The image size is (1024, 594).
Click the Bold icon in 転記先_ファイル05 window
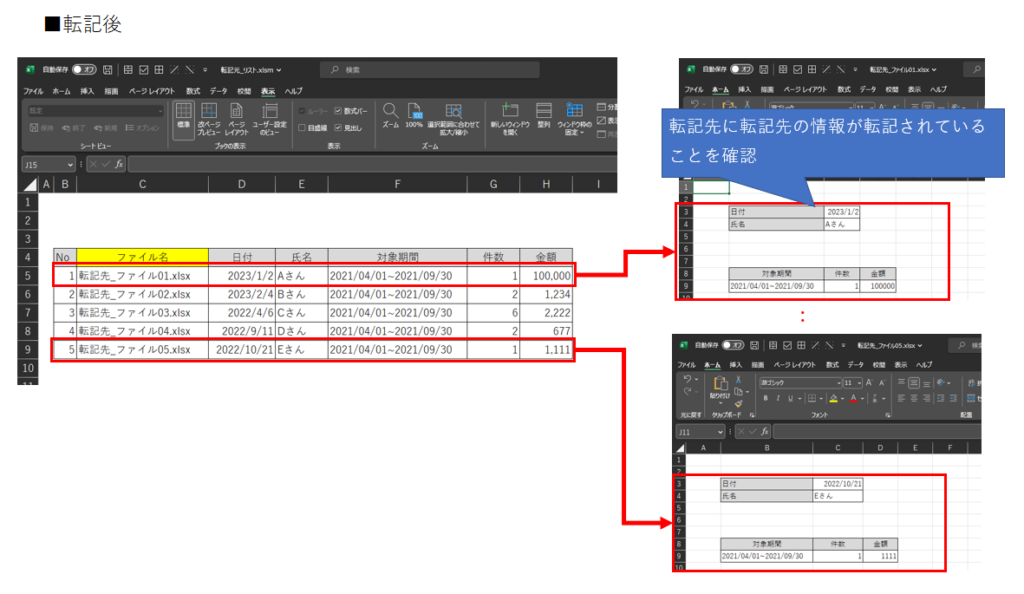tap(765, 398)
